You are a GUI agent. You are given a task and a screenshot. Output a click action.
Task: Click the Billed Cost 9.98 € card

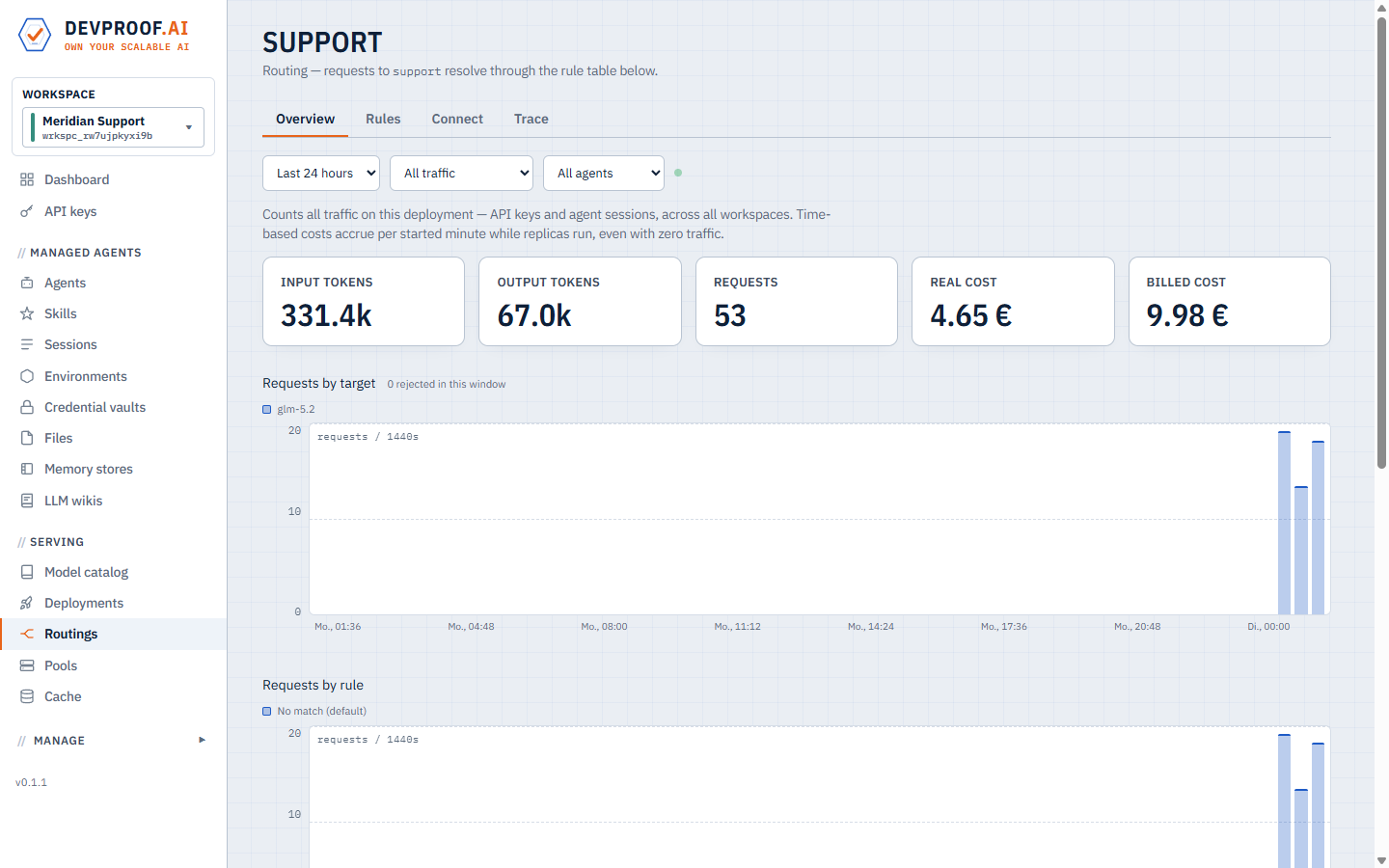(1230, 301)
